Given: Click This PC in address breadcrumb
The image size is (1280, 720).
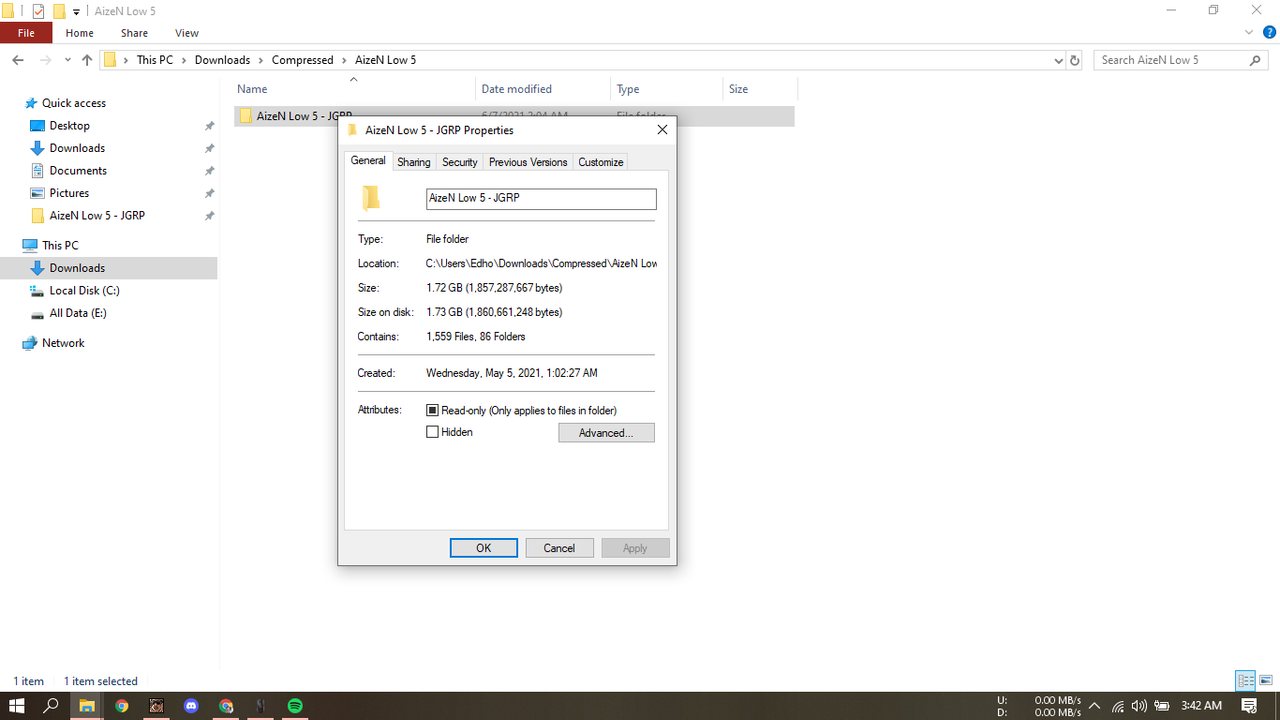Looking at the screenshot, I should point(155,60).
